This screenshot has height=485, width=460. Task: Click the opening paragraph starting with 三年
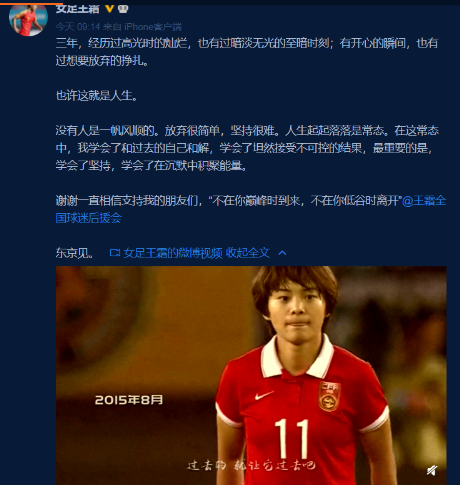[x=247, y=52]
